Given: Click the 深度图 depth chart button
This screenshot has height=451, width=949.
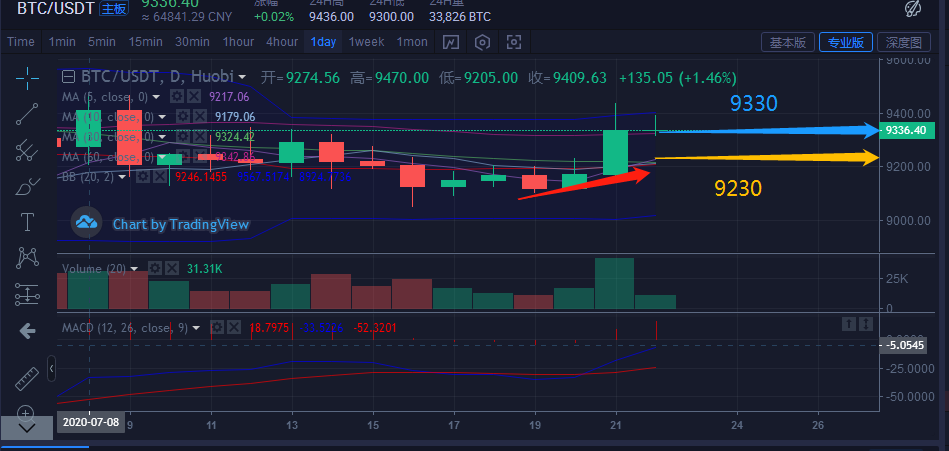Looking at the screenshot, I should [x=903, y=42].
